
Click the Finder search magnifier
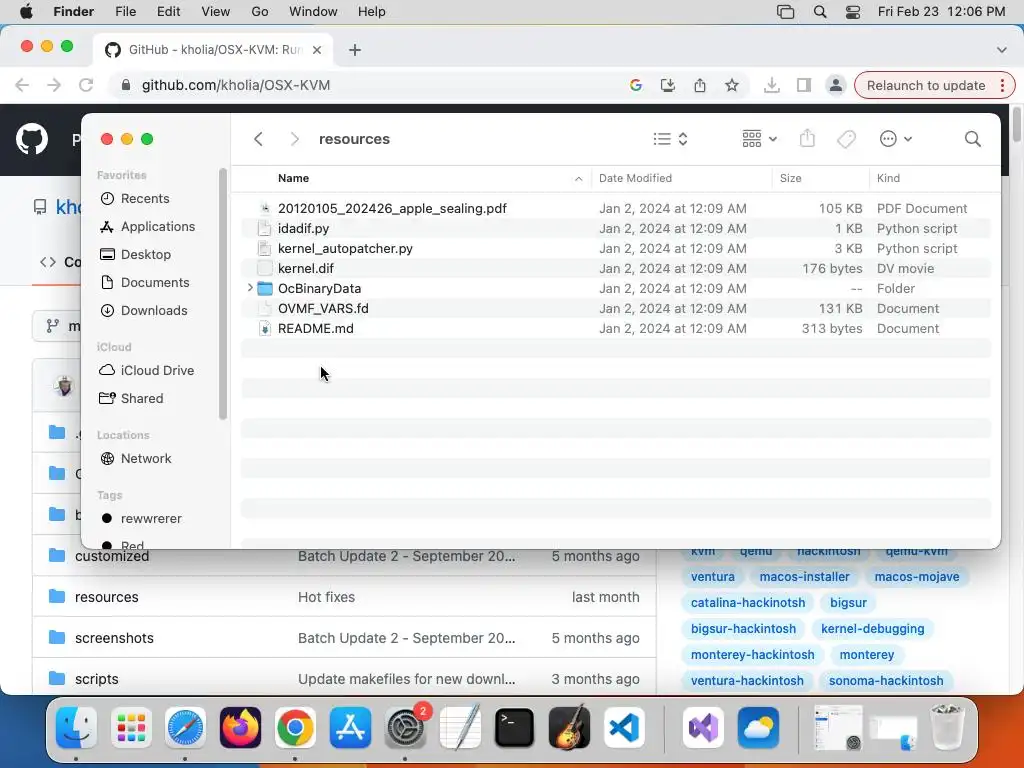tap(972, 139)
